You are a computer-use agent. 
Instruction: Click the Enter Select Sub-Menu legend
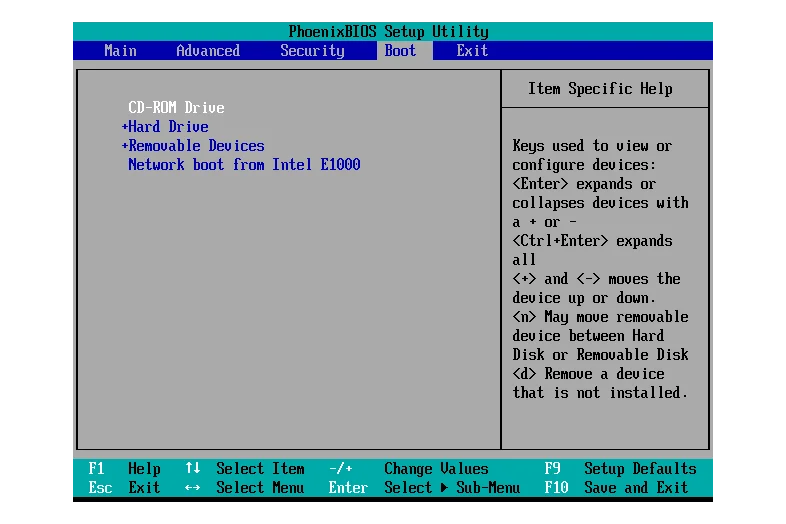424,487
